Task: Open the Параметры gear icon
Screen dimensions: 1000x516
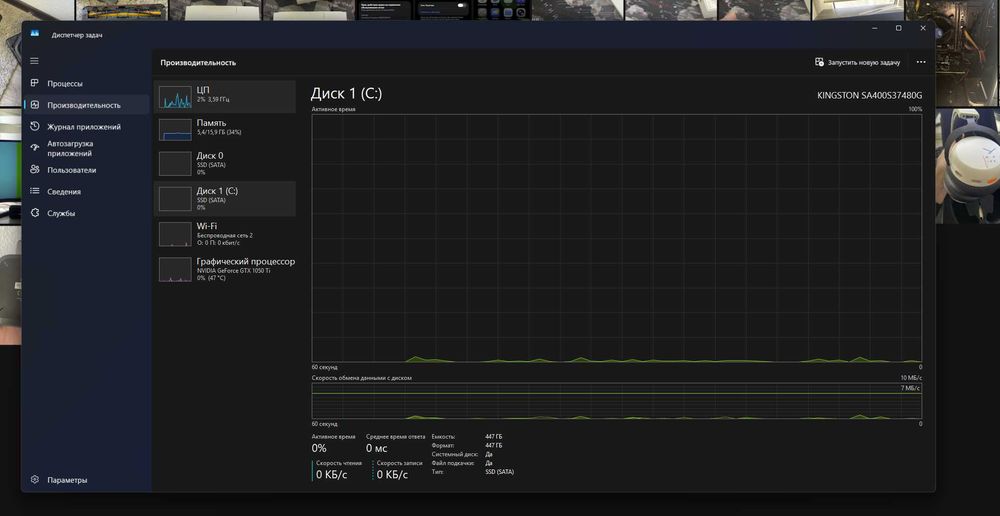Action: click(35, 480)
